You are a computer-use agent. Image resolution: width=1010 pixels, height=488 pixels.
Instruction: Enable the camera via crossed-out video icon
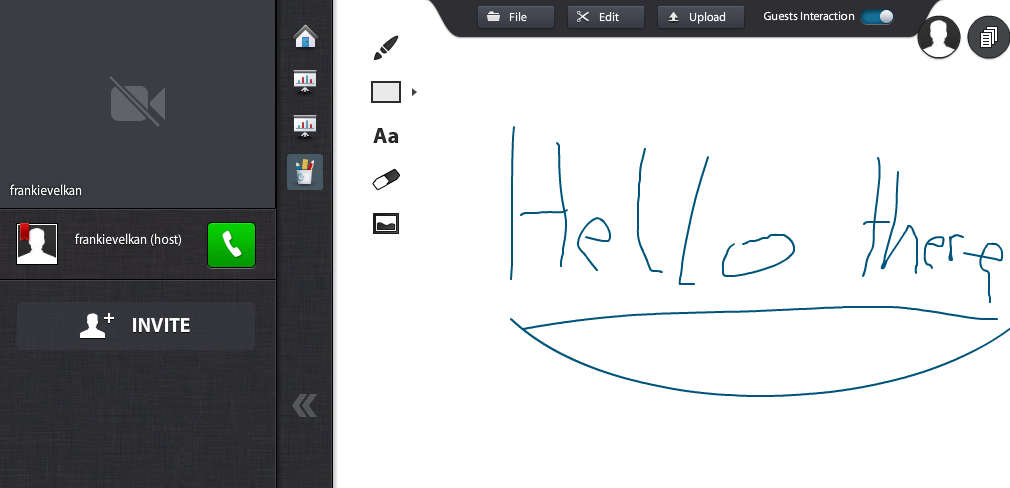137,102
